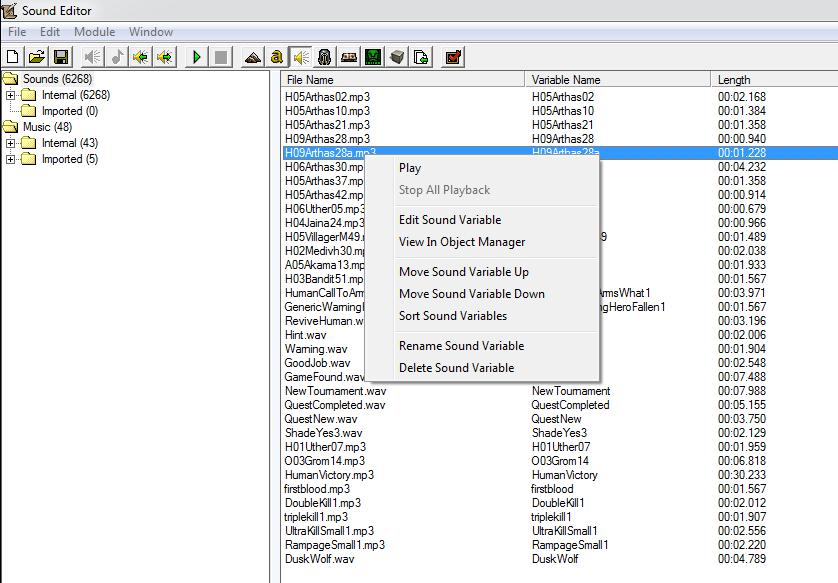Screen dimensions: 838x583
Task: Open the AI Editor green face icon
Action: (373, 57)
